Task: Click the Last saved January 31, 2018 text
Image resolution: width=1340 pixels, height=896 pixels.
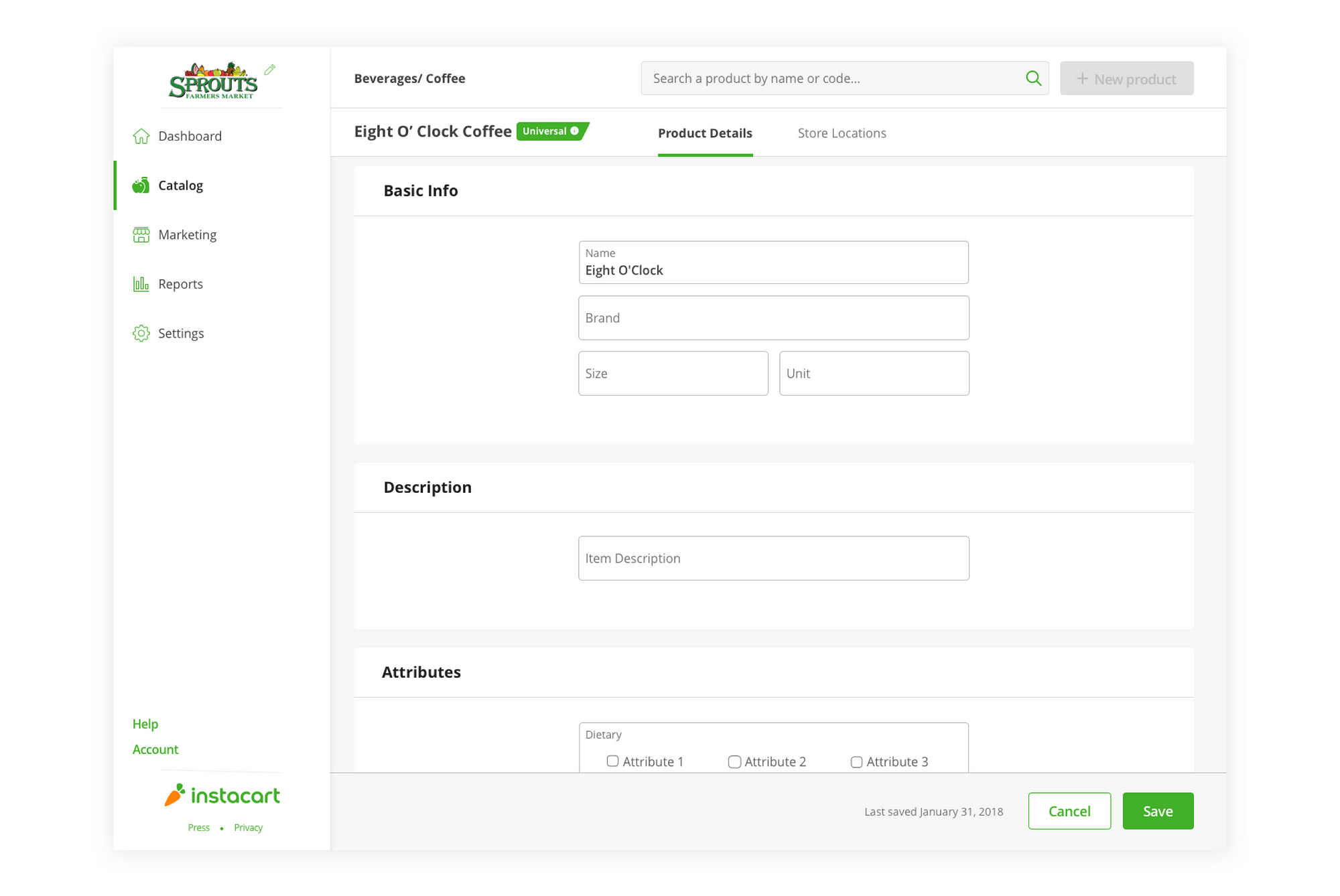Action: [933, 812]
